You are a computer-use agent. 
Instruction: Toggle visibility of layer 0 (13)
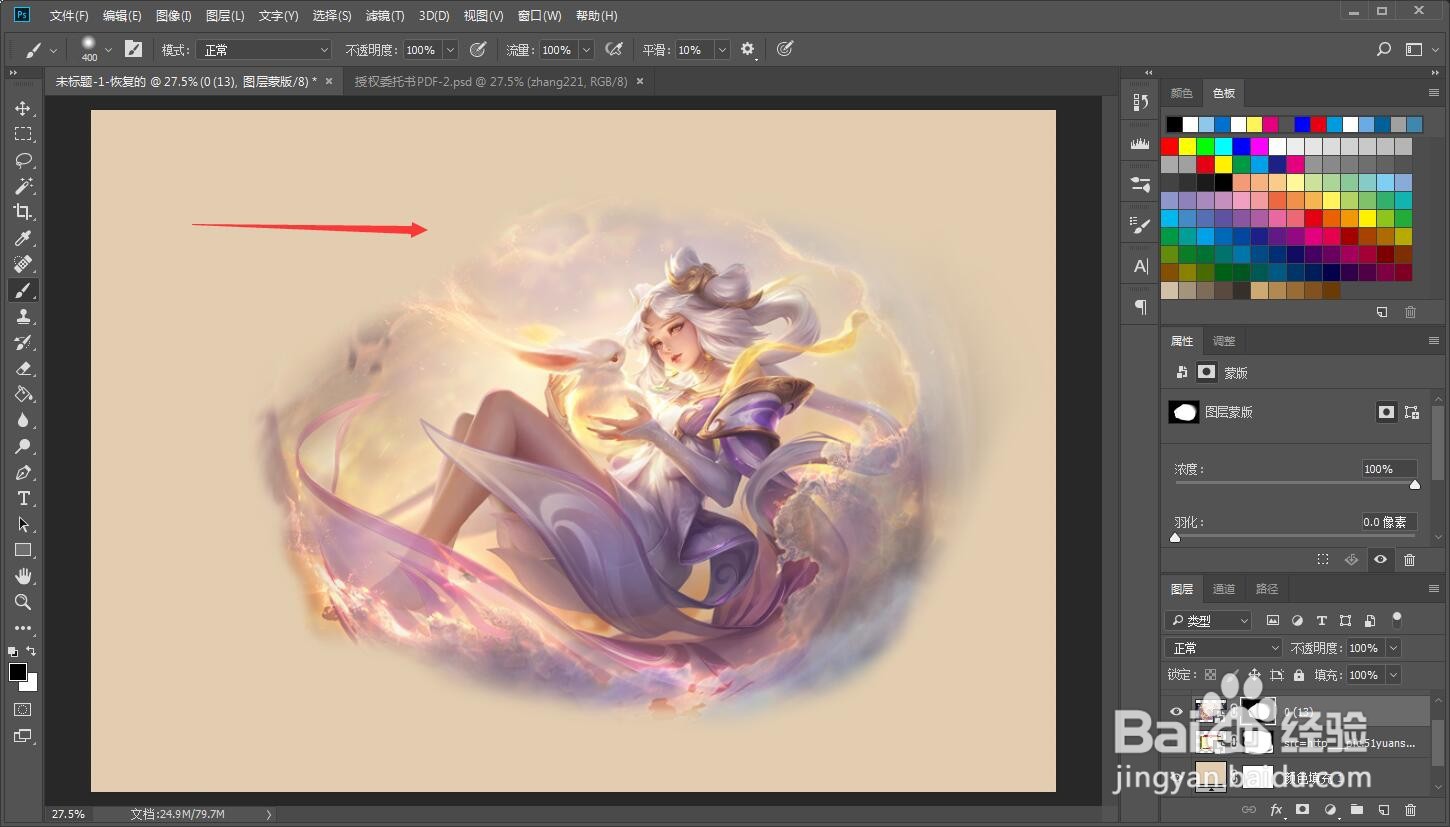(x=1176, y=712)
